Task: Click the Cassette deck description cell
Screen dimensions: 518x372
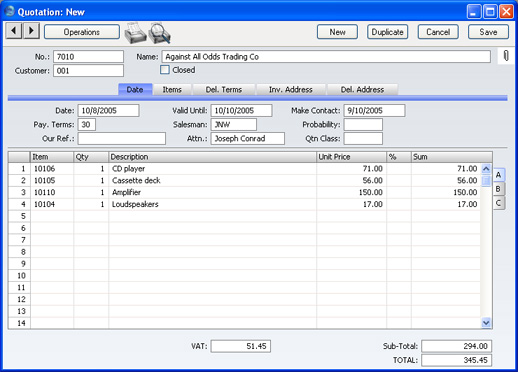Action: [x=212, y=180]
